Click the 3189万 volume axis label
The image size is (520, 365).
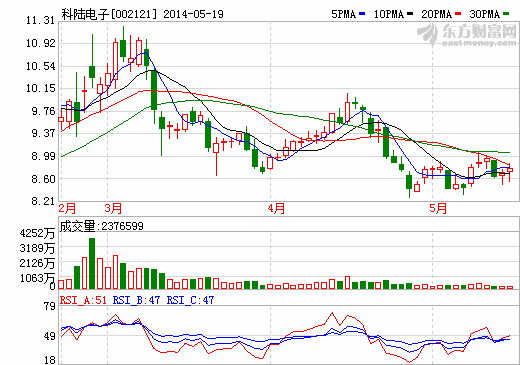37,248
